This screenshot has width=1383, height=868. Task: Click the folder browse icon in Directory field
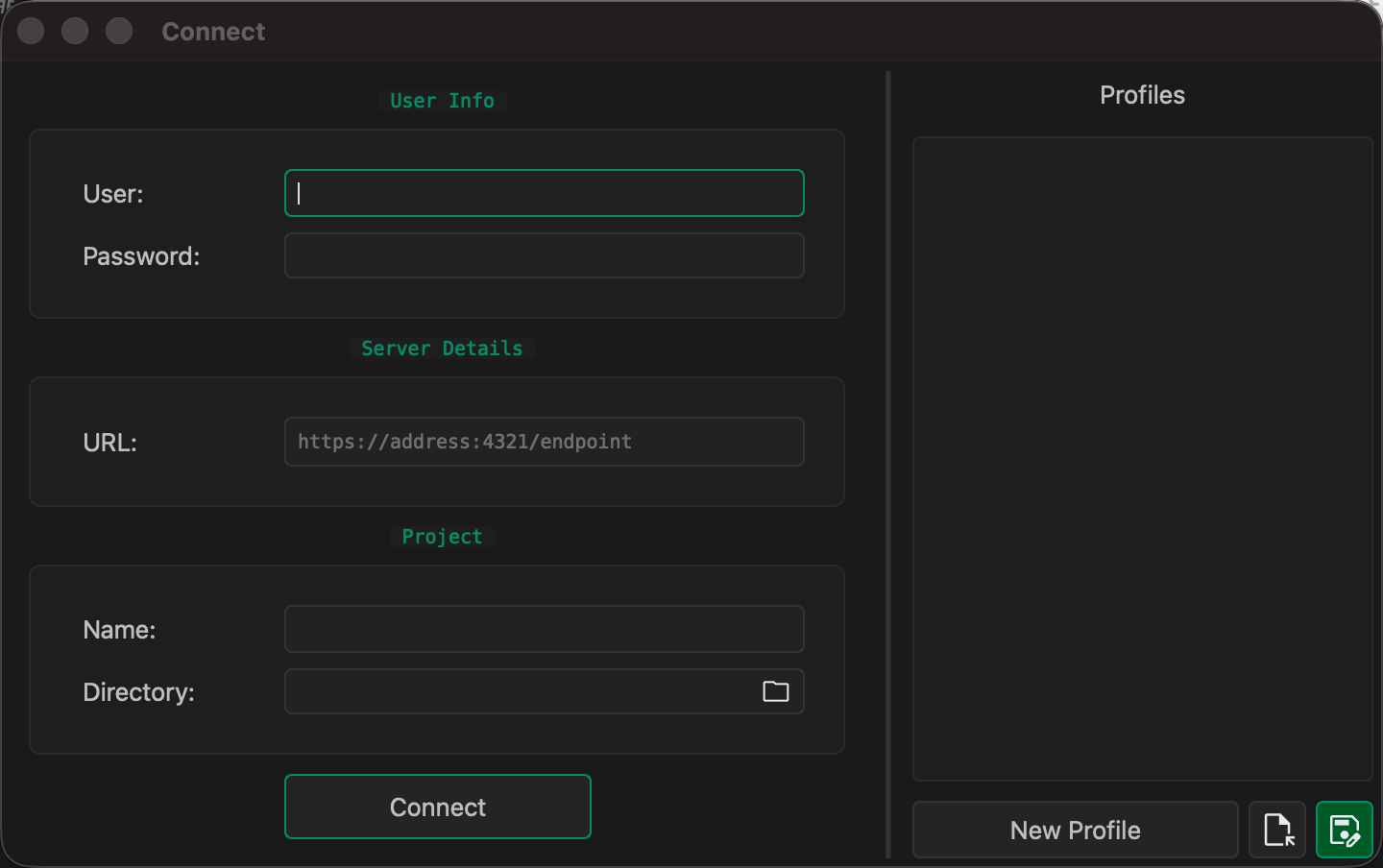tap(775, 691)
